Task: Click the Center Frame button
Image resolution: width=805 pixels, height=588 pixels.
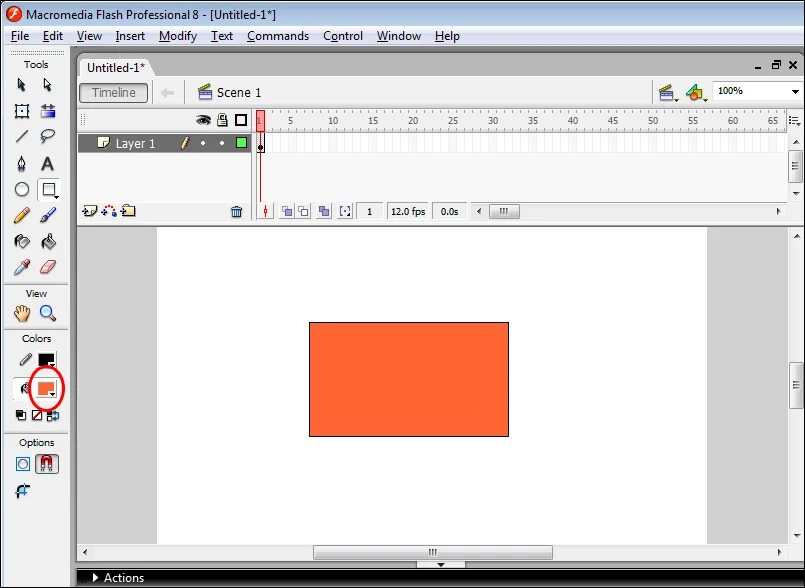Action: 265,212
